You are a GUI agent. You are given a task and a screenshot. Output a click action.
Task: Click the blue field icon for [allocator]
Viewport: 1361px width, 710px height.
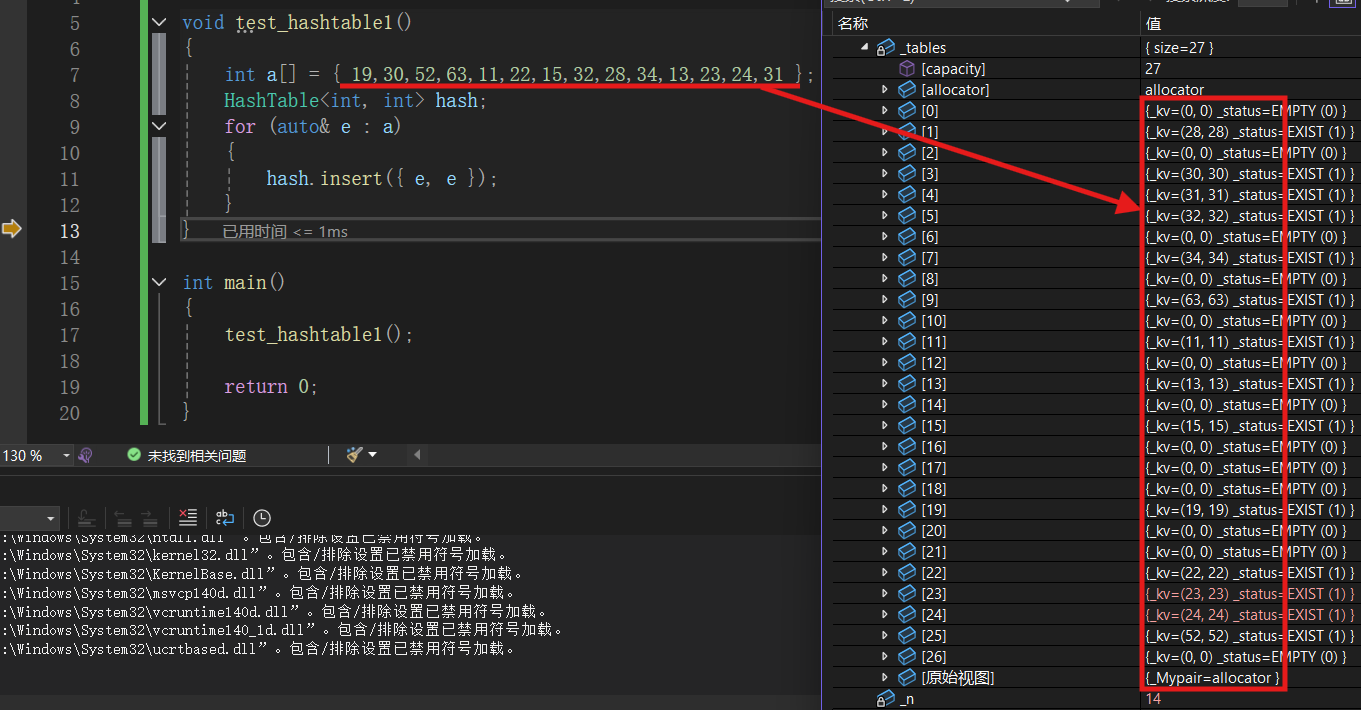907,90
